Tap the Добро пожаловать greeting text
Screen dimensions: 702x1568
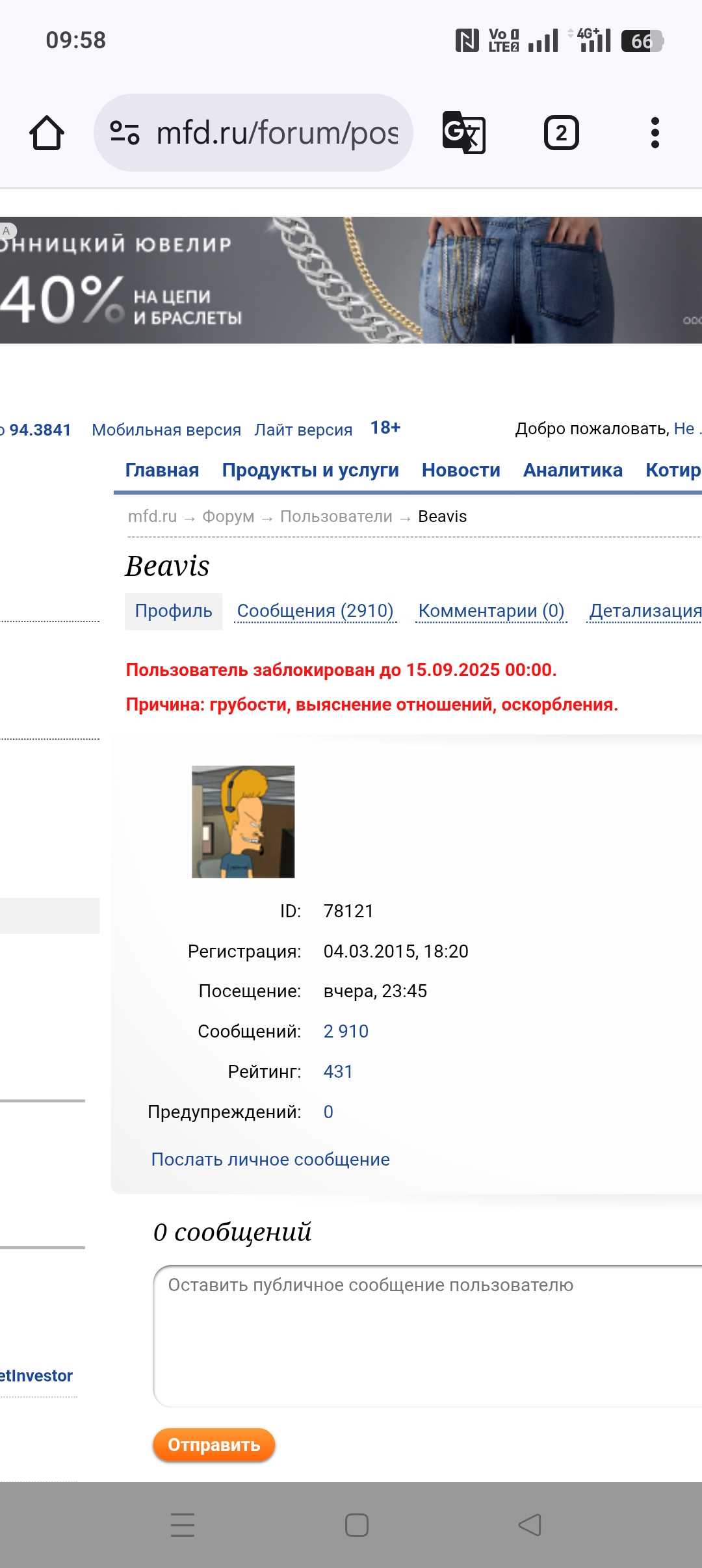(x=592, y=429)
